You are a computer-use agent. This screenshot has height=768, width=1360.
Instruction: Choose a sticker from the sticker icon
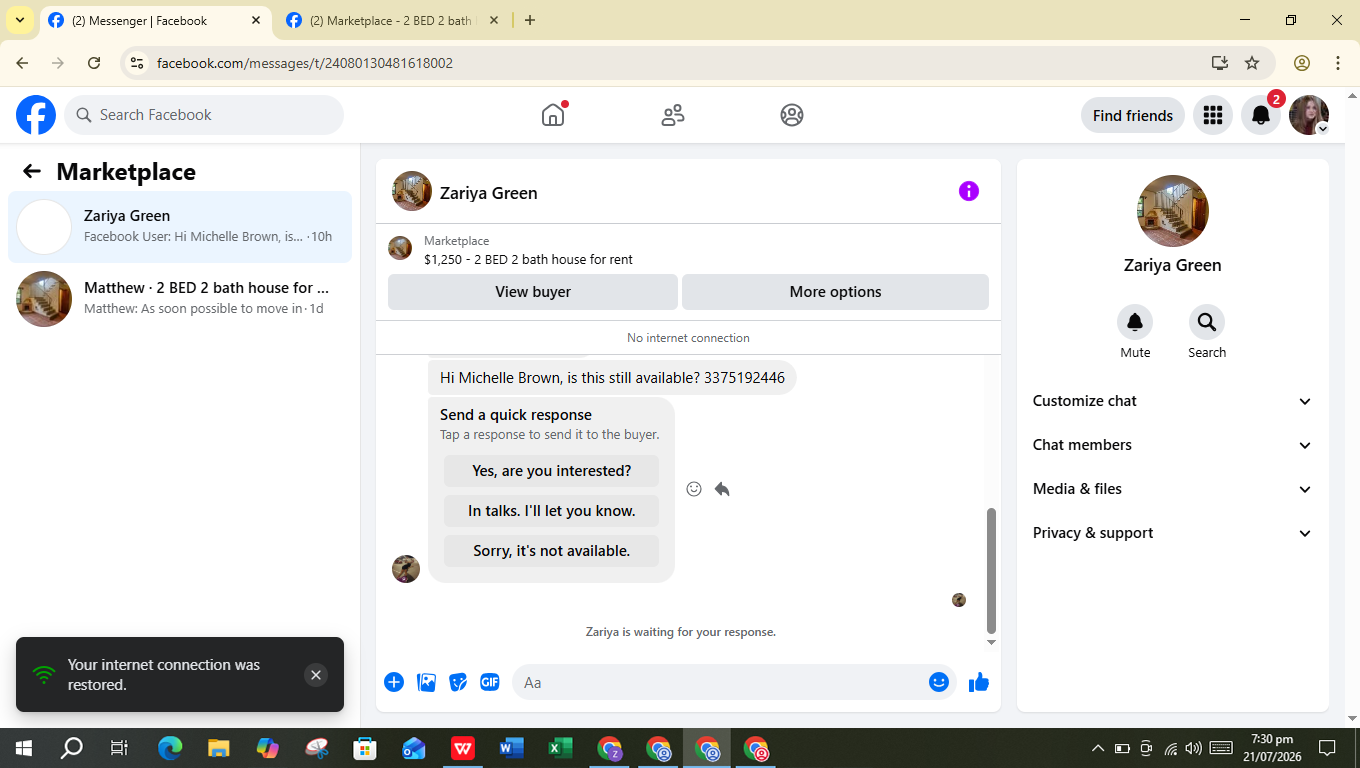coord(458,682)
